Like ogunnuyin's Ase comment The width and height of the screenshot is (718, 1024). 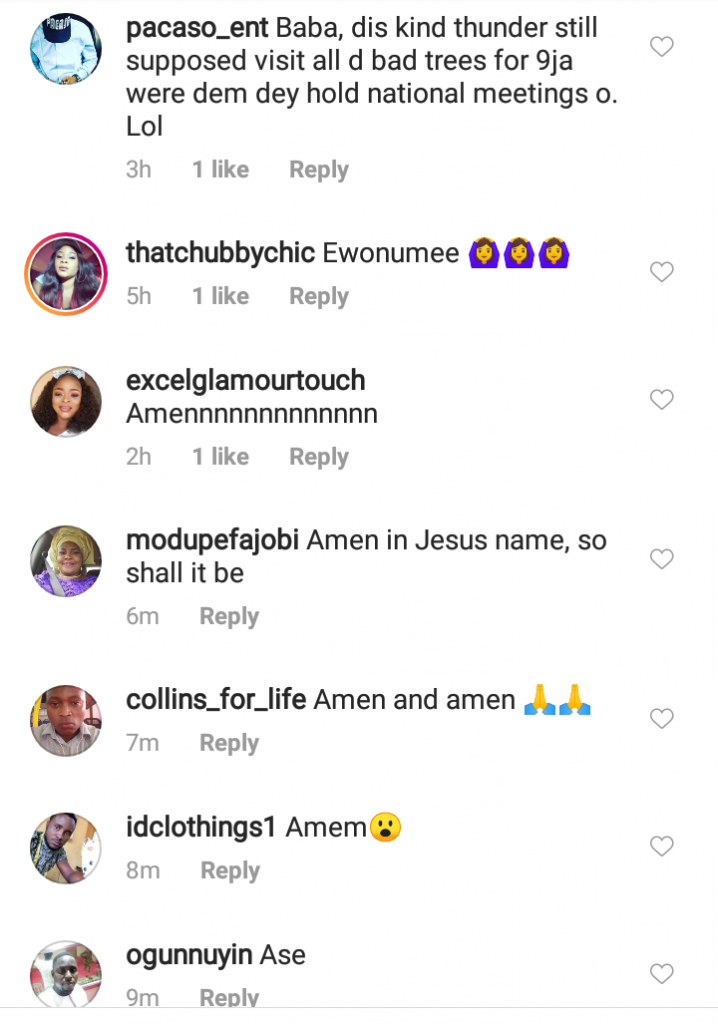point(662,973)
